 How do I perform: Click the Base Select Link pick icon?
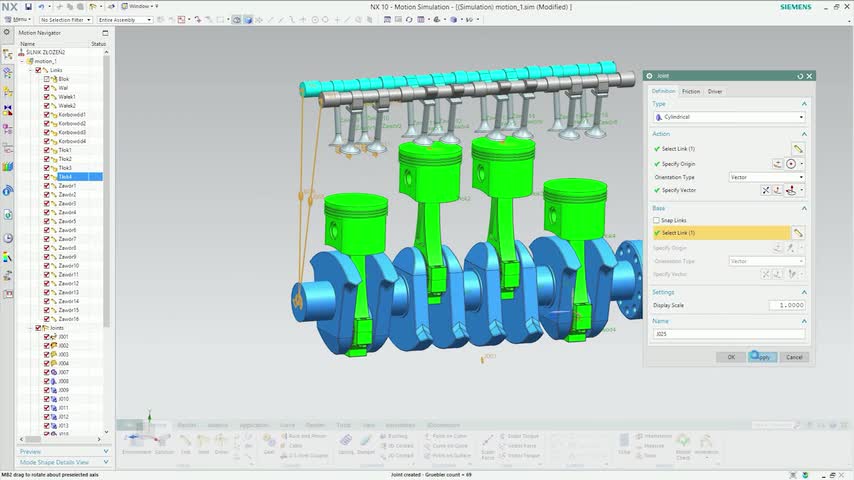(x=798, y=233)
